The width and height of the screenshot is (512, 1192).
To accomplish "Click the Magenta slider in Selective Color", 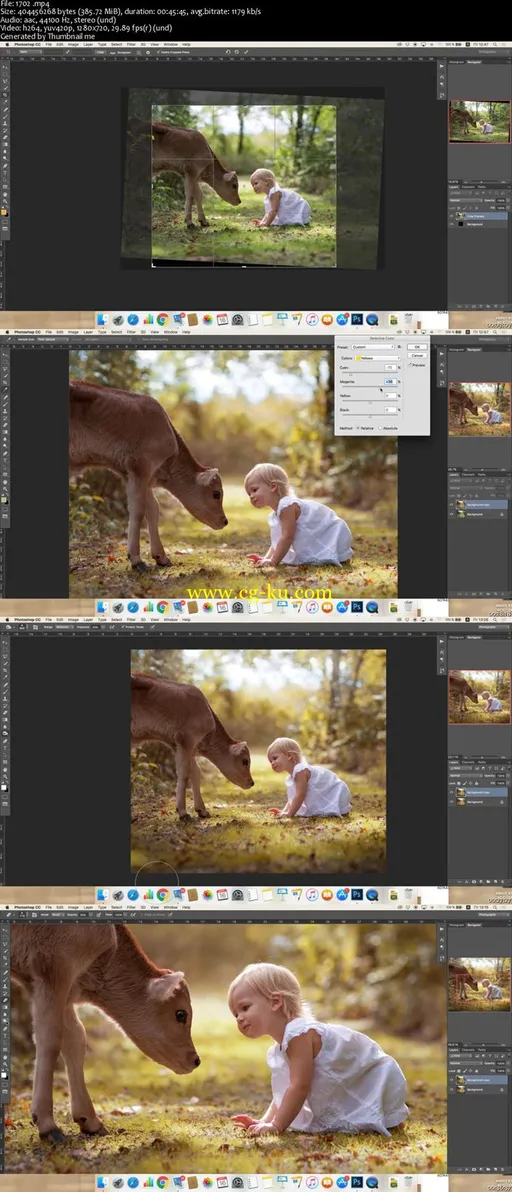I will click(x=370, y=388).
